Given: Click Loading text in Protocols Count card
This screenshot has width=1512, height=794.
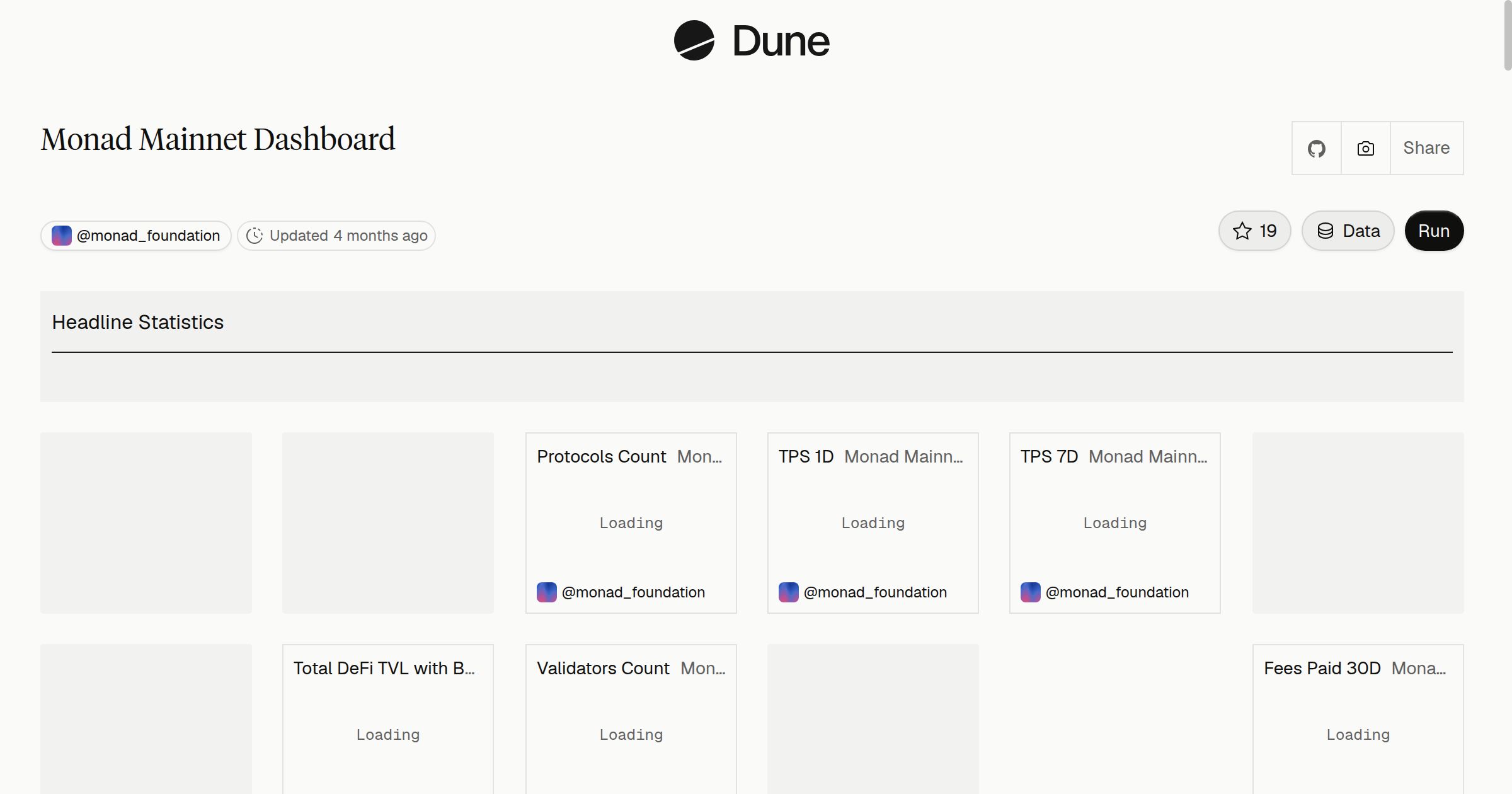Looking at the screenshot, I should tap(631, 523).
